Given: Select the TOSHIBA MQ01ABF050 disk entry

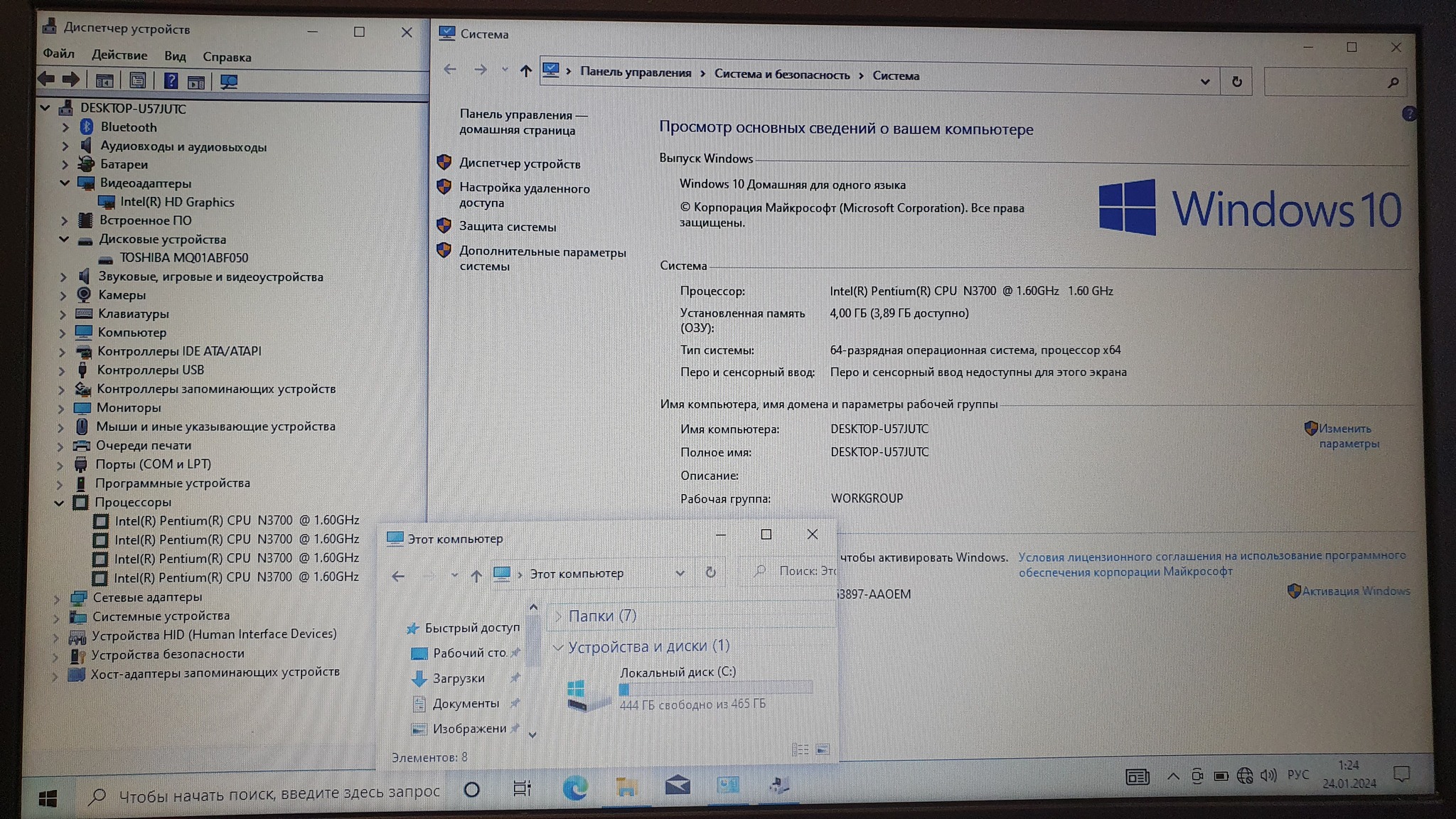Looking at the screenshot, I should (183, 258).
